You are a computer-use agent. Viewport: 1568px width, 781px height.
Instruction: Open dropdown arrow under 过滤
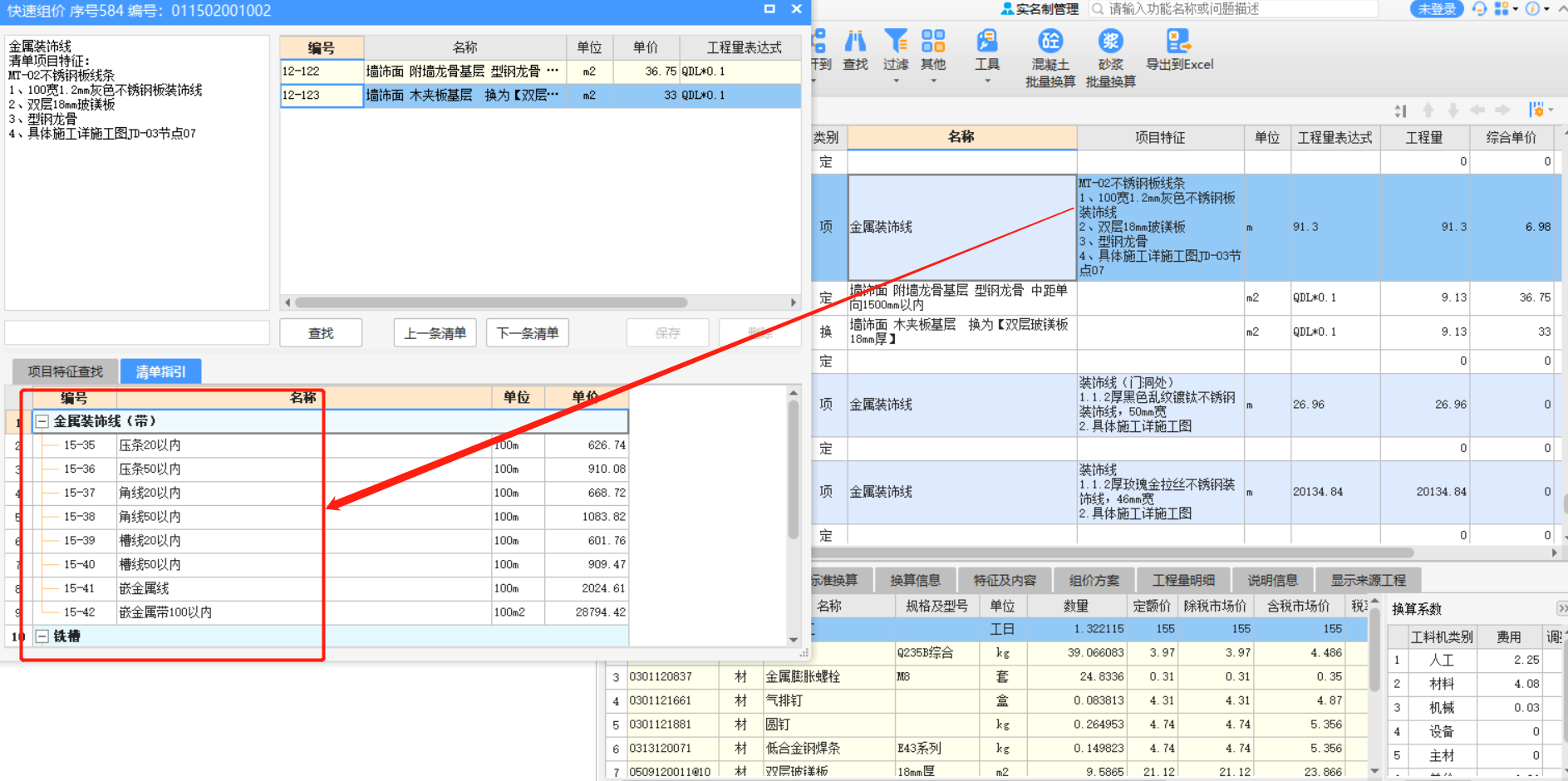896,81
